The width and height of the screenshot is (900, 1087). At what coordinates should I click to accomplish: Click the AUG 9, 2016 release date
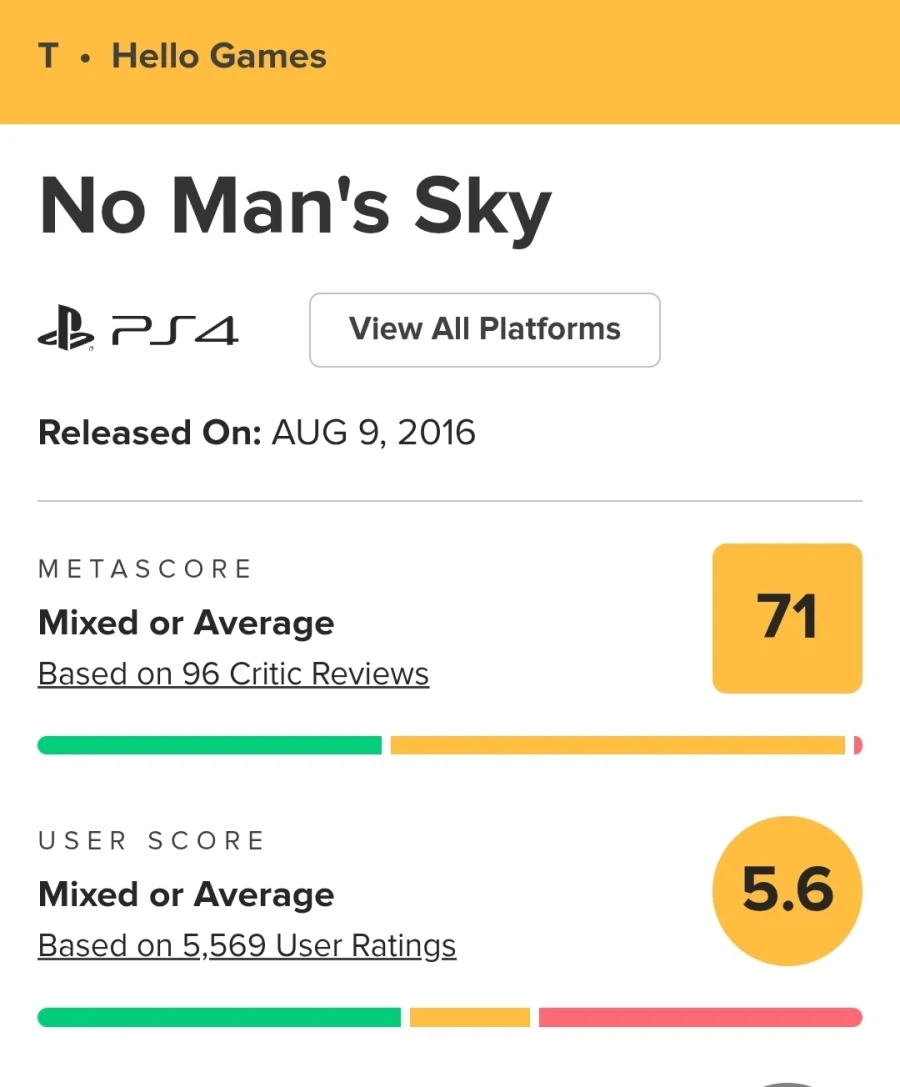coord(374,433)
